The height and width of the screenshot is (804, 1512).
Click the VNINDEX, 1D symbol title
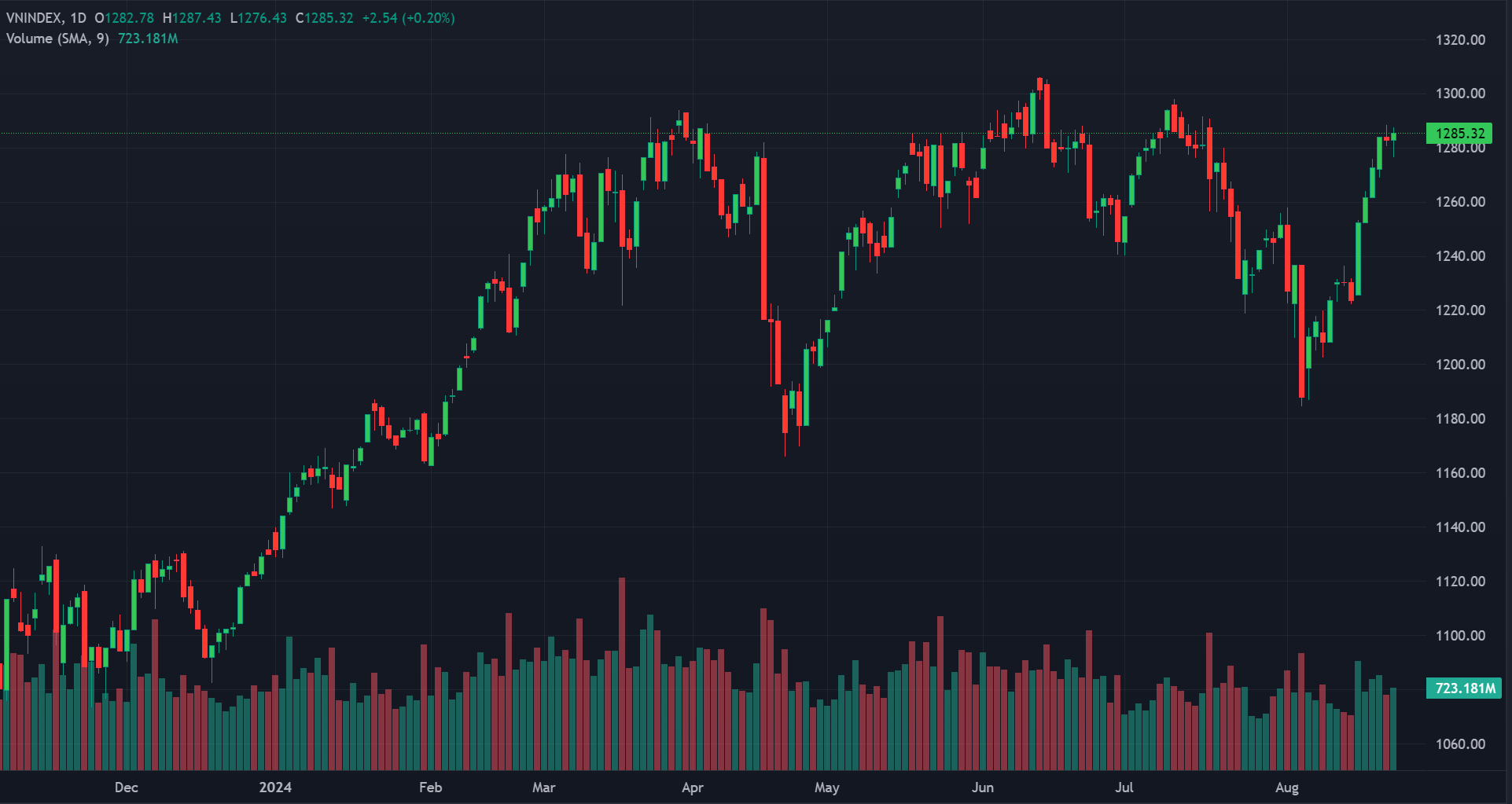(x=46, y=18)
